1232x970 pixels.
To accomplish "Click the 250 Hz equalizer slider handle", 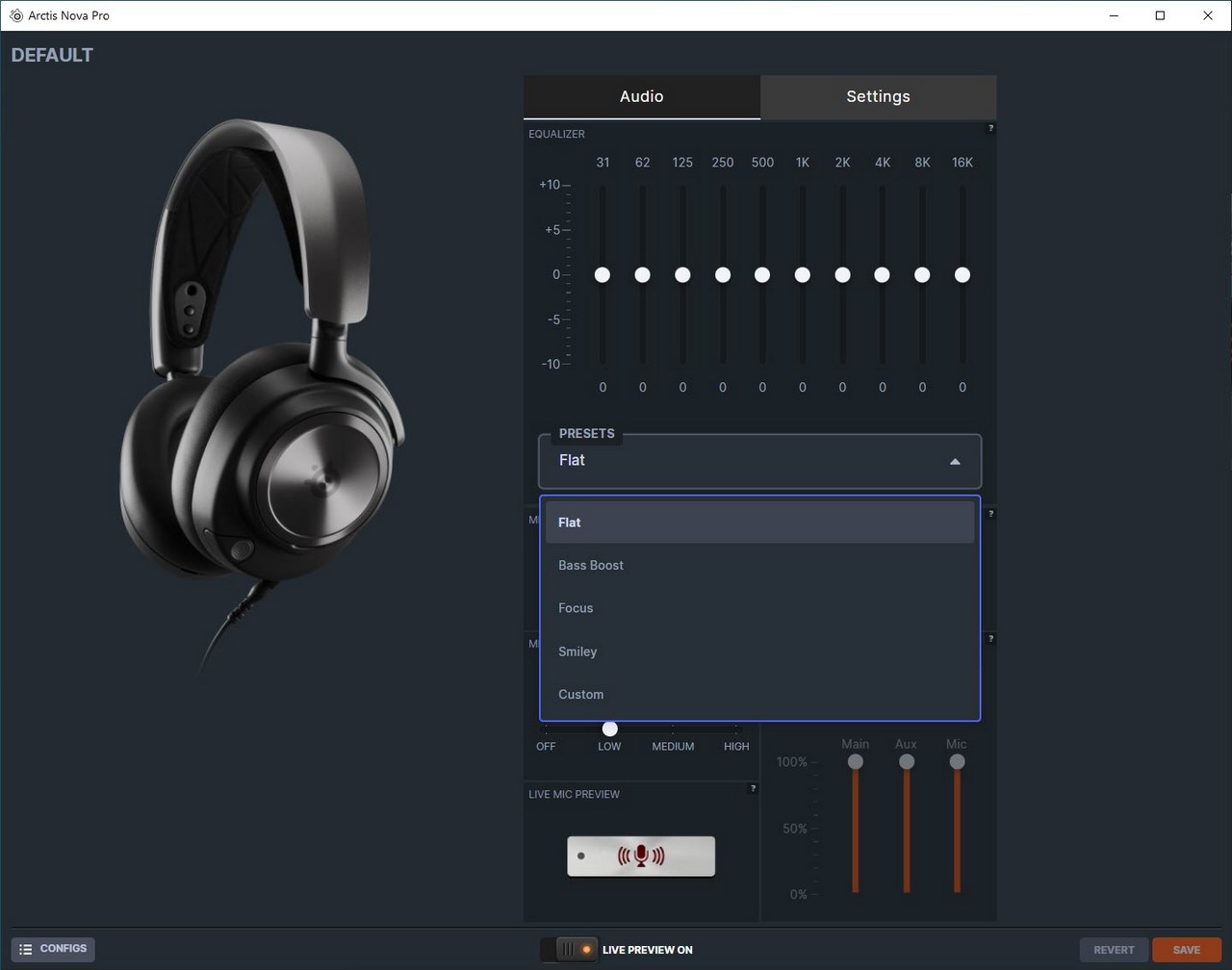I will point(723,275).
